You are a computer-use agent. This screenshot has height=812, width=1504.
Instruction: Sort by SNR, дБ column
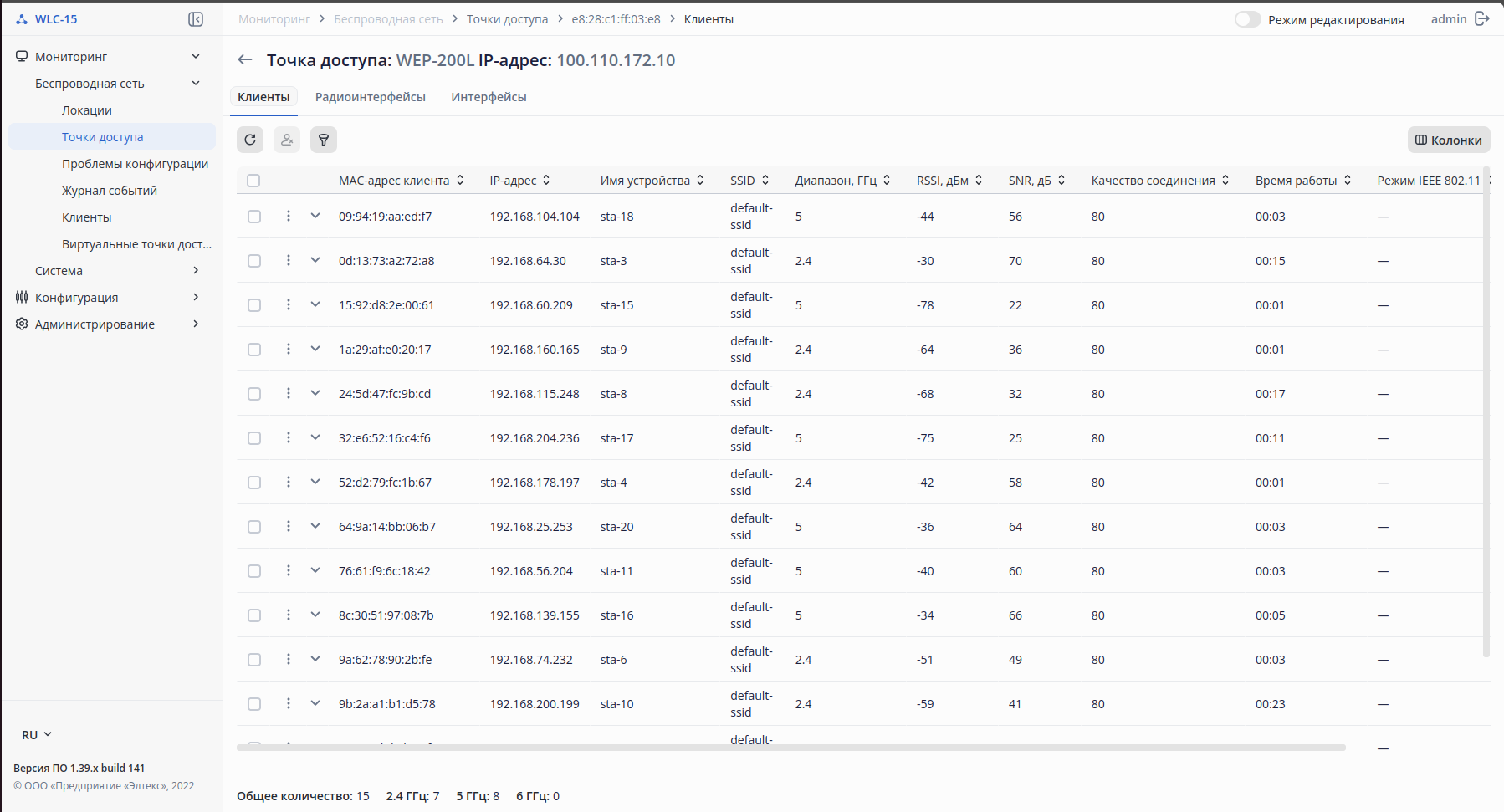tap(1061, 180)
